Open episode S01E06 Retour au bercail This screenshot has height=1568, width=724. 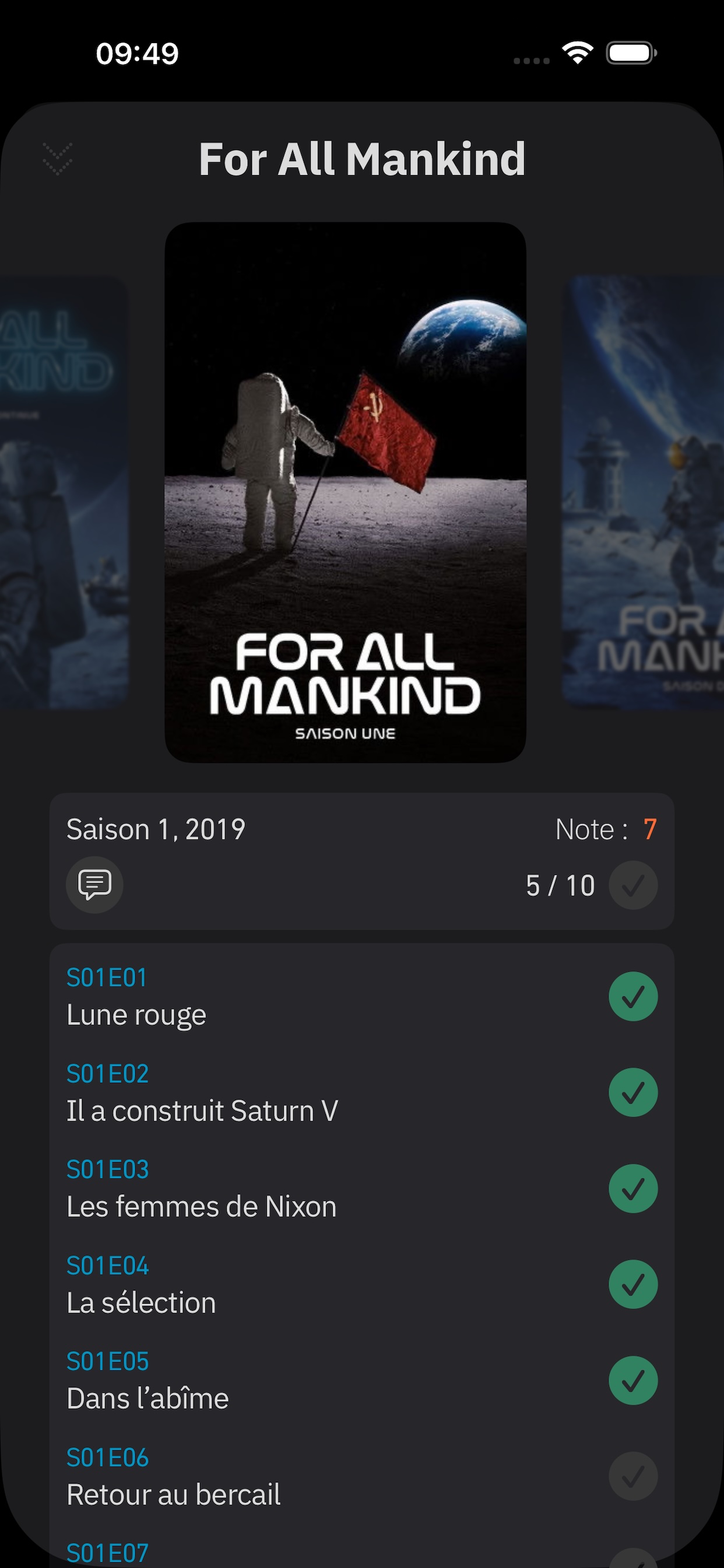click(304, 1476)
